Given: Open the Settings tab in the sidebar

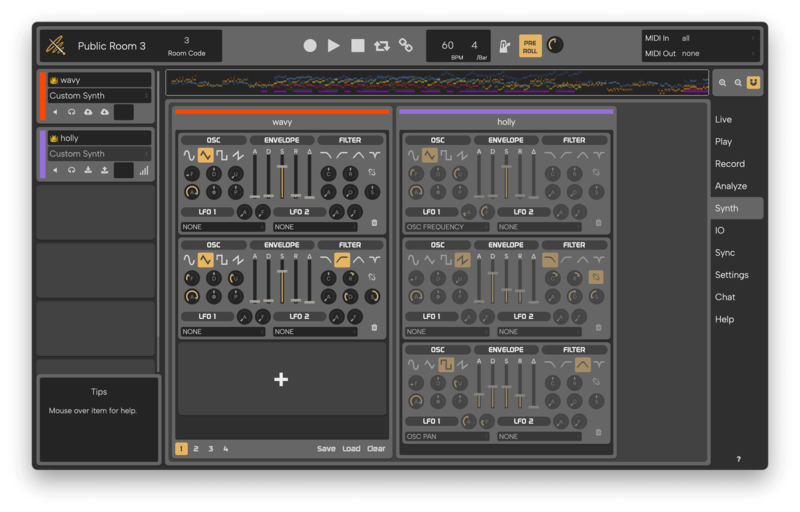Looking at the screenshot, I should point(731,275).
